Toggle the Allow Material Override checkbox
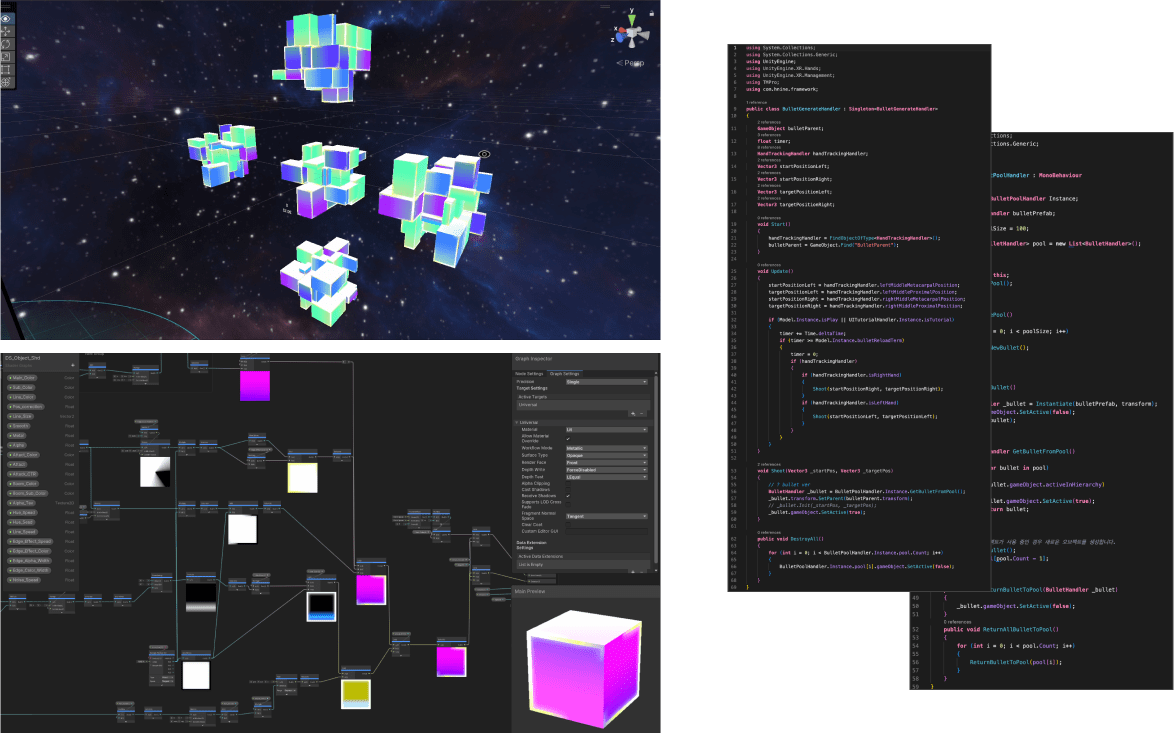This screenshot has width=1174, height=733. (x=568, y=439)
